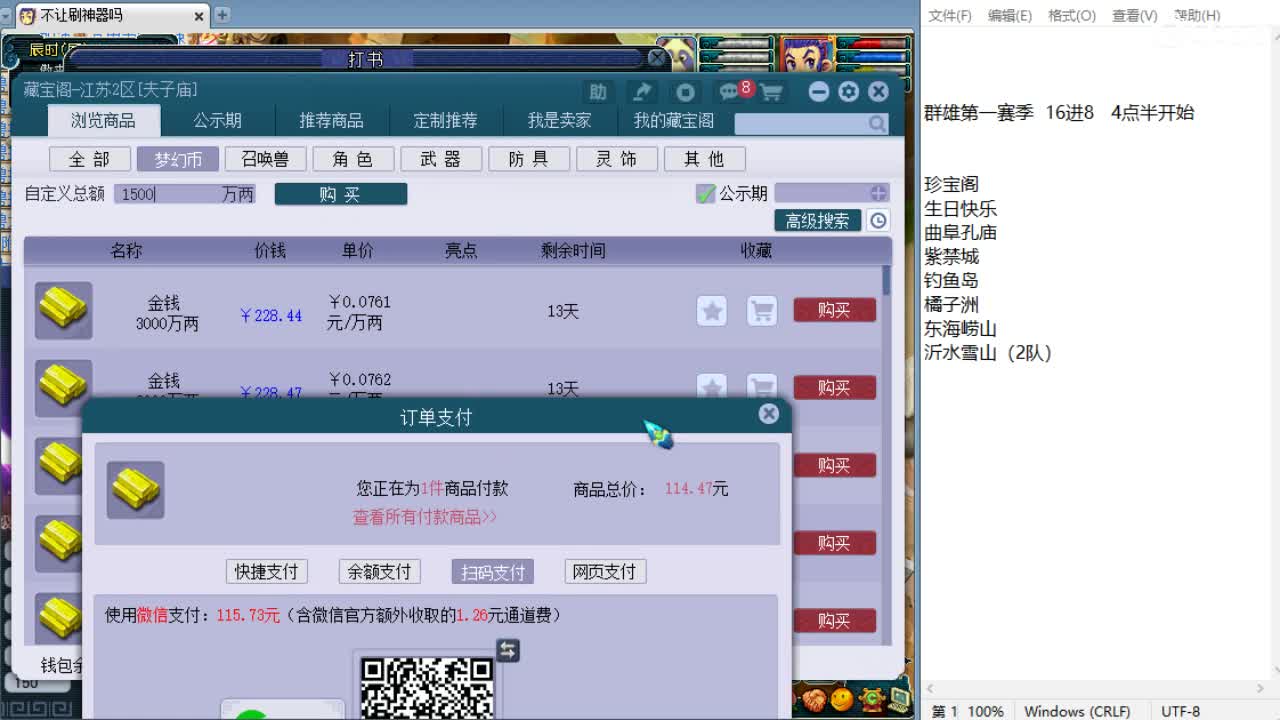Open the search history clock beside 高级搜索
The height and width of the screenshot is (720, 1280).
point(875,221)
